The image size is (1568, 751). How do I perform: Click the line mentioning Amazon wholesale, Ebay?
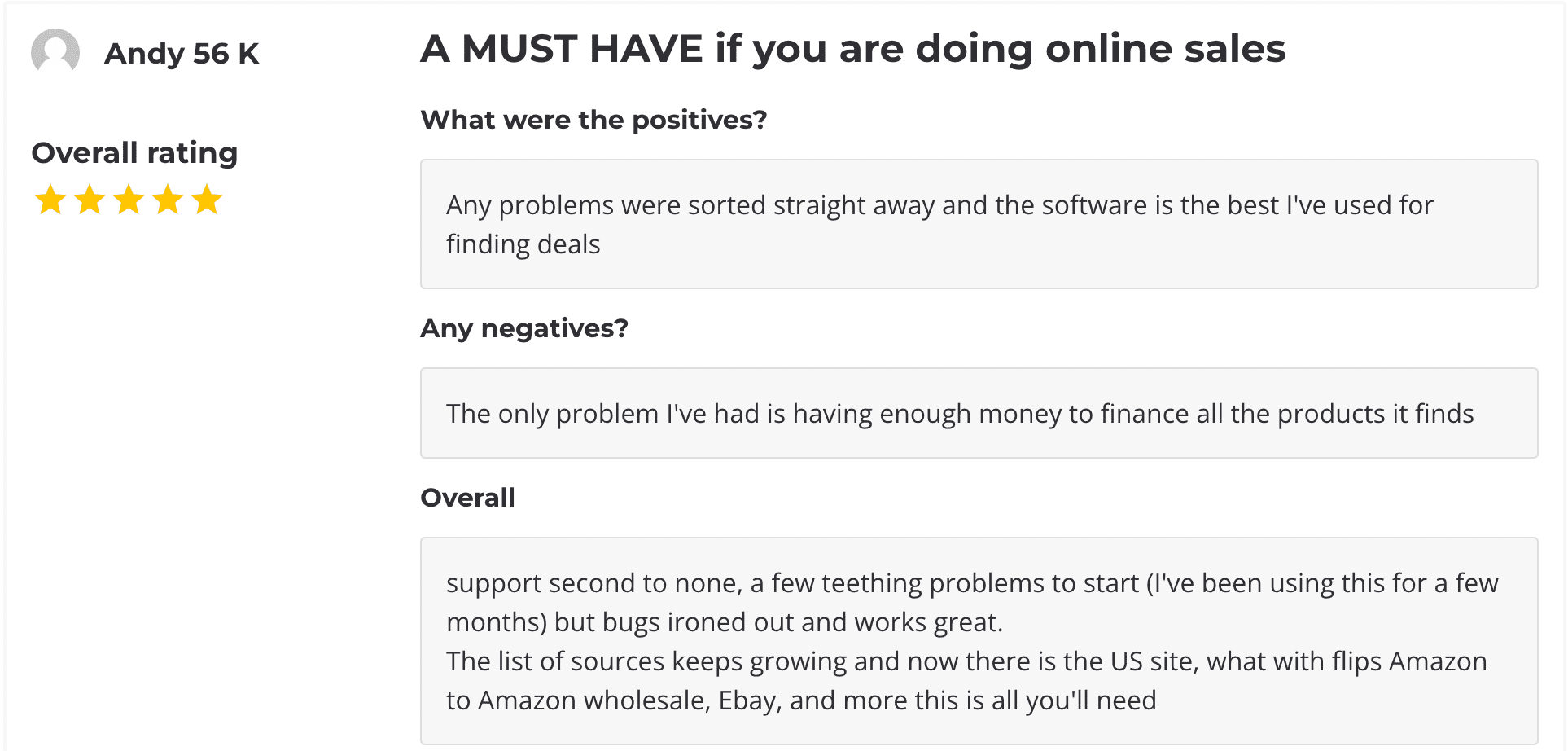pyautogui.click(x=801, y=700)
